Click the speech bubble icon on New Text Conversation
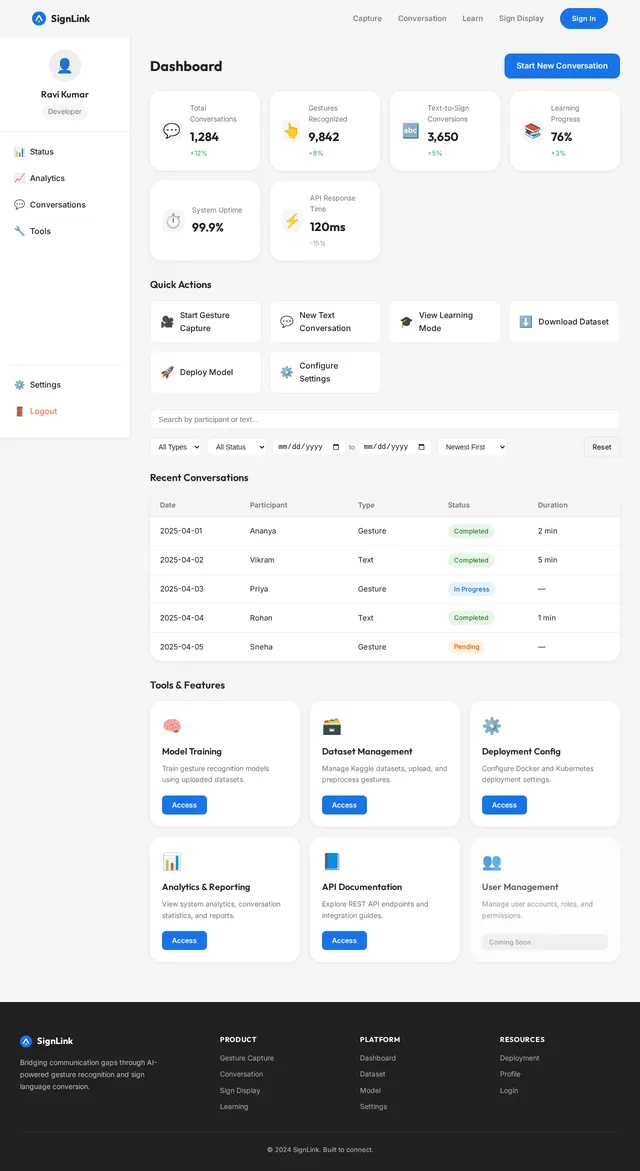The height and width of the screenshot is (1171, 640). (287, 322)
